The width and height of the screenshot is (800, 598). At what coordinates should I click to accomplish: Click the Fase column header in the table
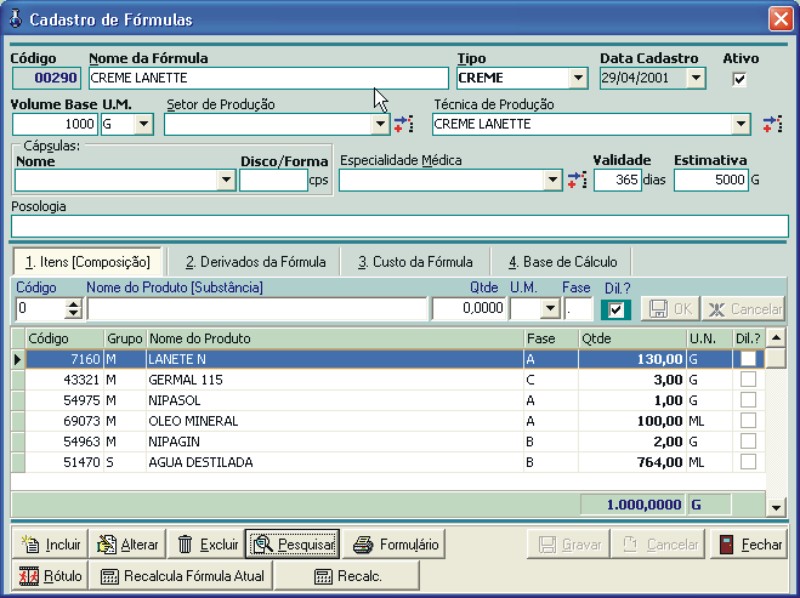click(551, 338)
